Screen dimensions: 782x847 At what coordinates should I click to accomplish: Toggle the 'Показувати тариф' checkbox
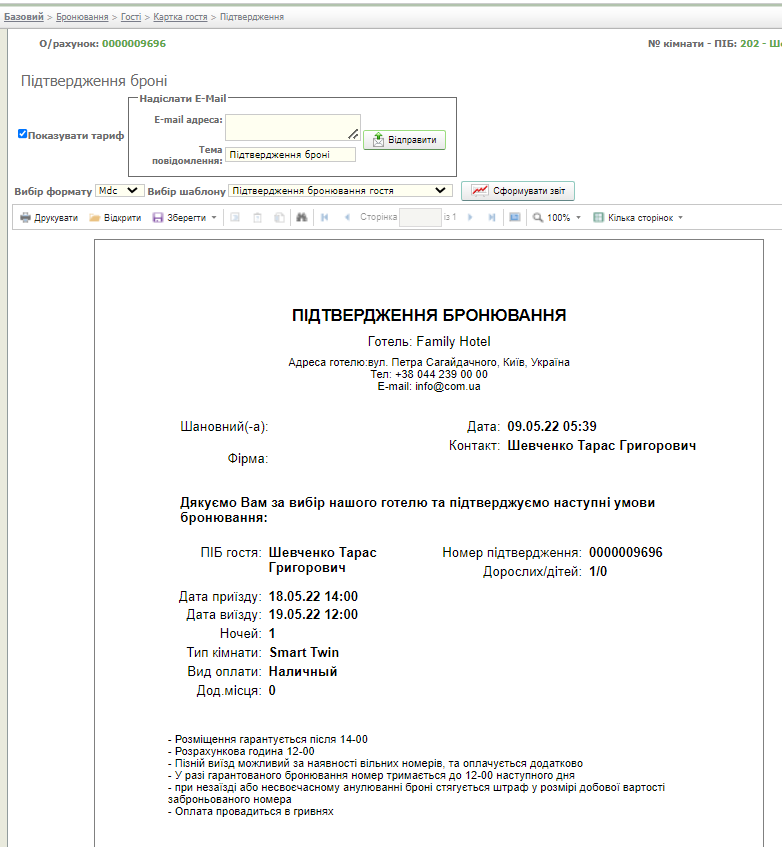pos(23,134)
